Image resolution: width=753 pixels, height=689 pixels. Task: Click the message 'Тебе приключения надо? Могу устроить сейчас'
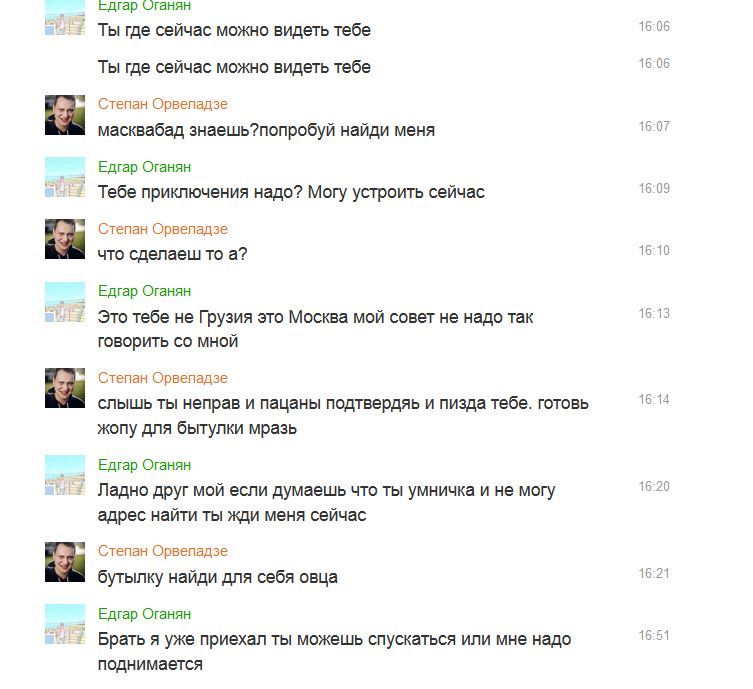(x=291, y=193)
